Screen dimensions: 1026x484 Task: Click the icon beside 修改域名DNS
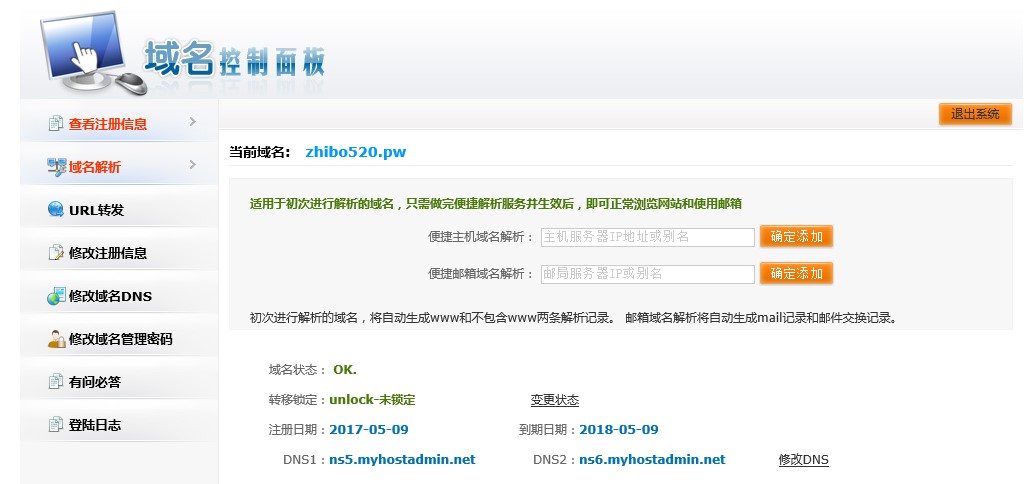point(56,296)
